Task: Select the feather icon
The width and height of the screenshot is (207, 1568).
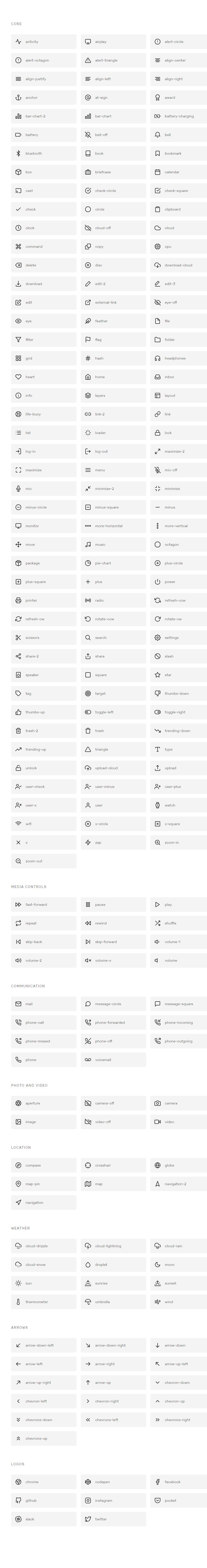Action: pos(88,321)
